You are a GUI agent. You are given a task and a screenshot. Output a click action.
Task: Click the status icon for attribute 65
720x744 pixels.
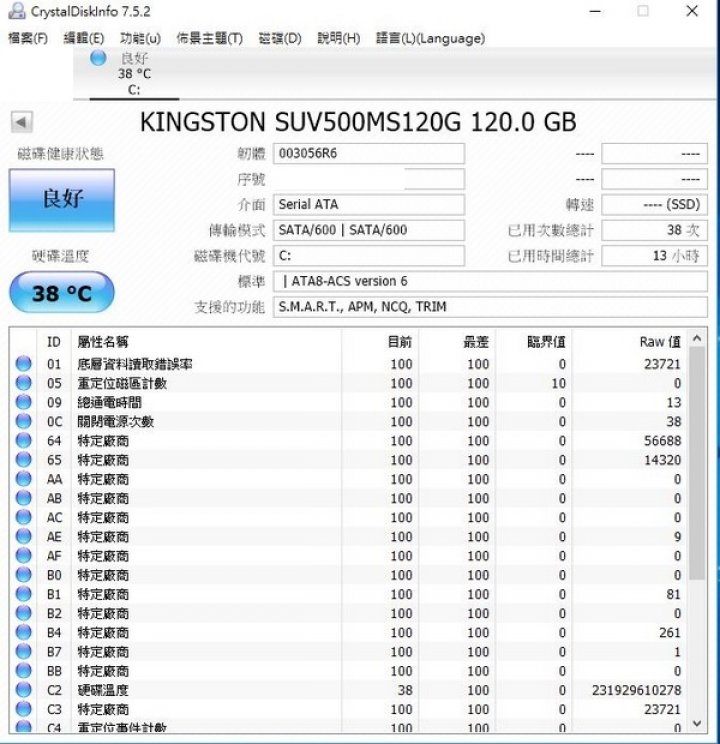(23, 459)
